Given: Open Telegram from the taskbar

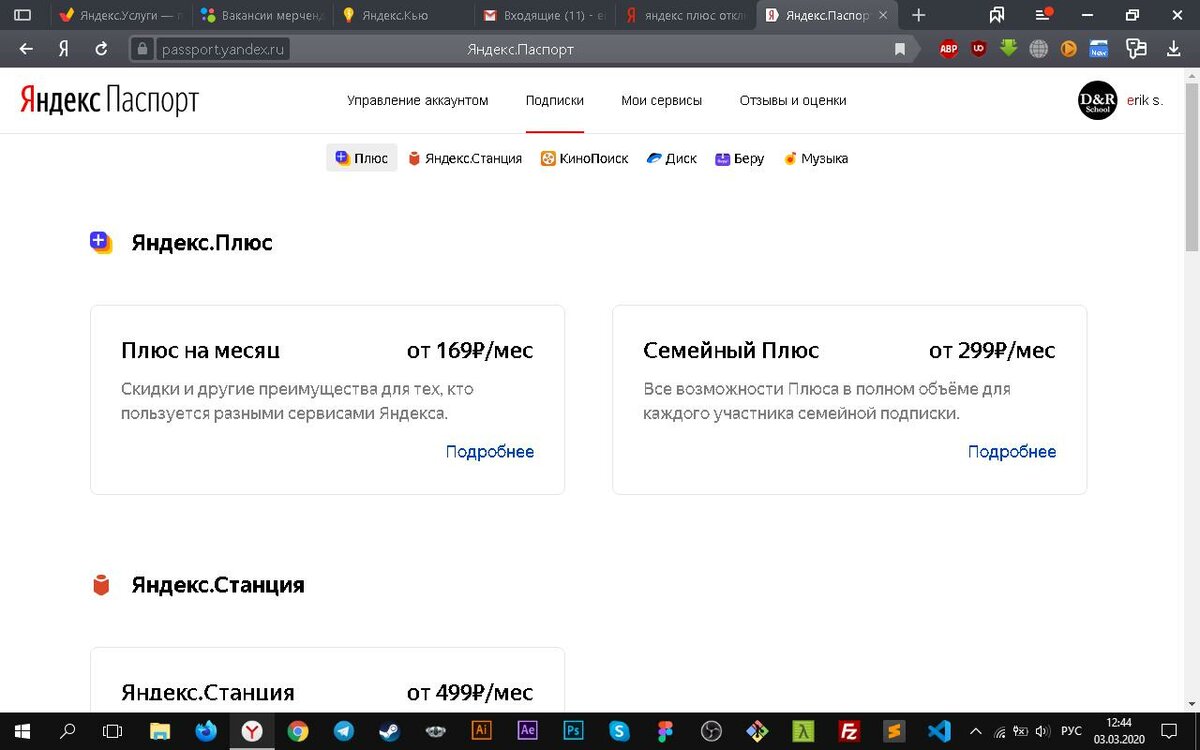Looking at the screenshot, I should tap(343, 730).
